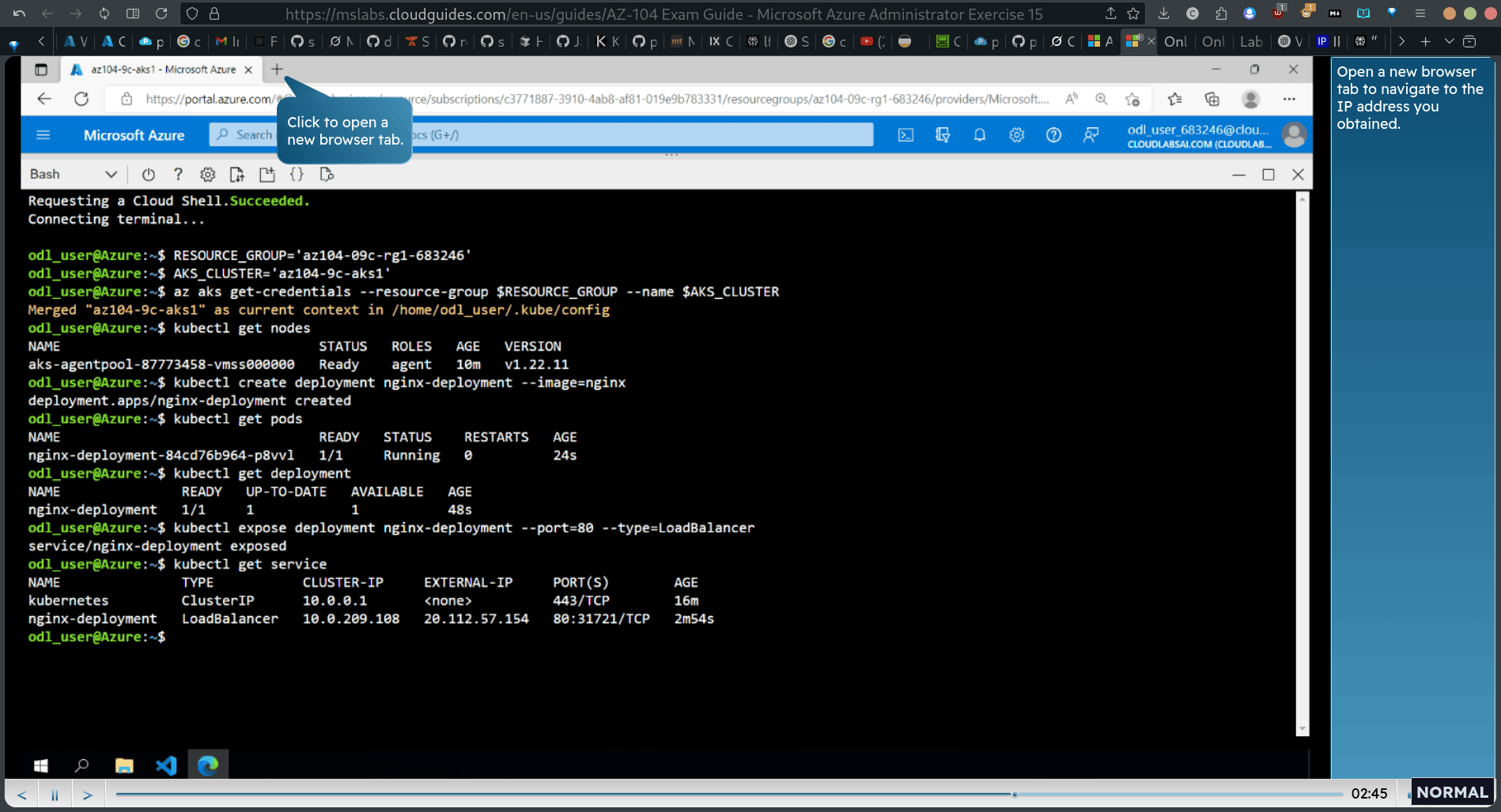Open Cloud Shell settings gear
1501x812 pixels.
[207, 175]
